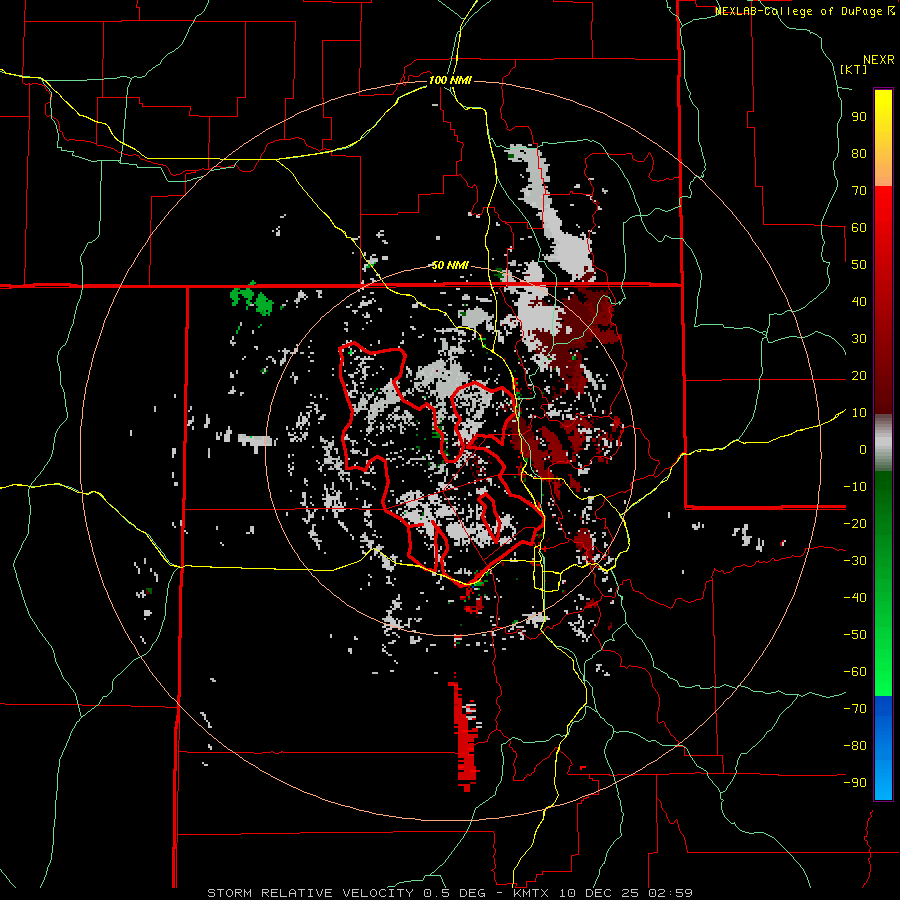Click the -60 tick label on scale
The height and width of the screenshot is (900, 900).
click(855, 672)
